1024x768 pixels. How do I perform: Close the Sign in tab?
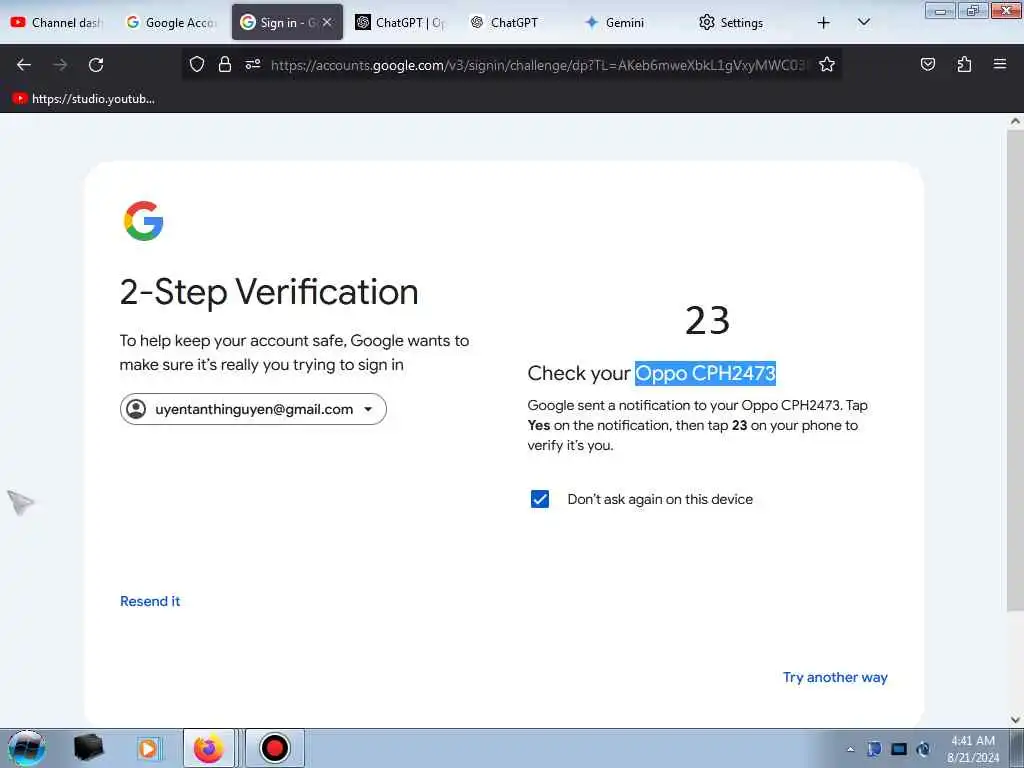pos(327,22)
